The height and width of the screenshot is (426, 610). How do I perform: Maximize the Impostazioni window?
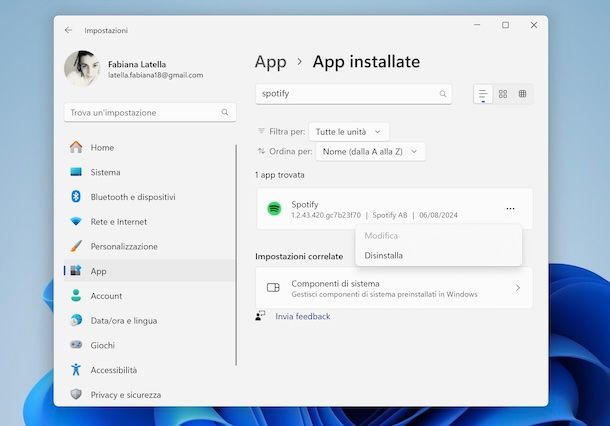[x=505, y=25]
